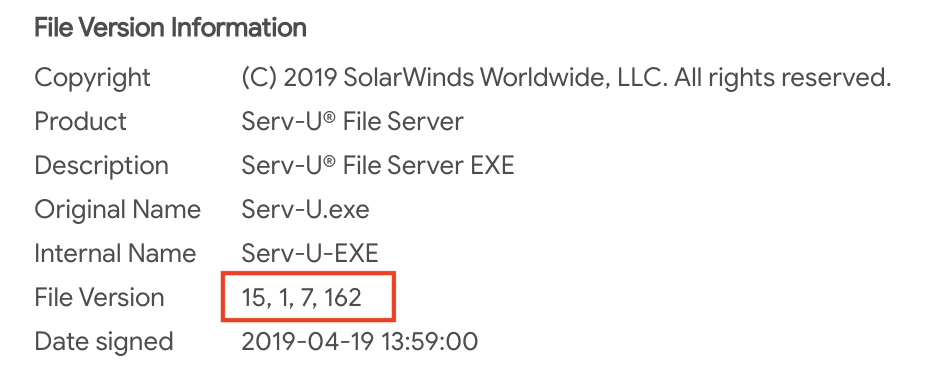The image size is (942, 380).
Task: Click the 13:59:00 signing time
Action: [431, 341]
